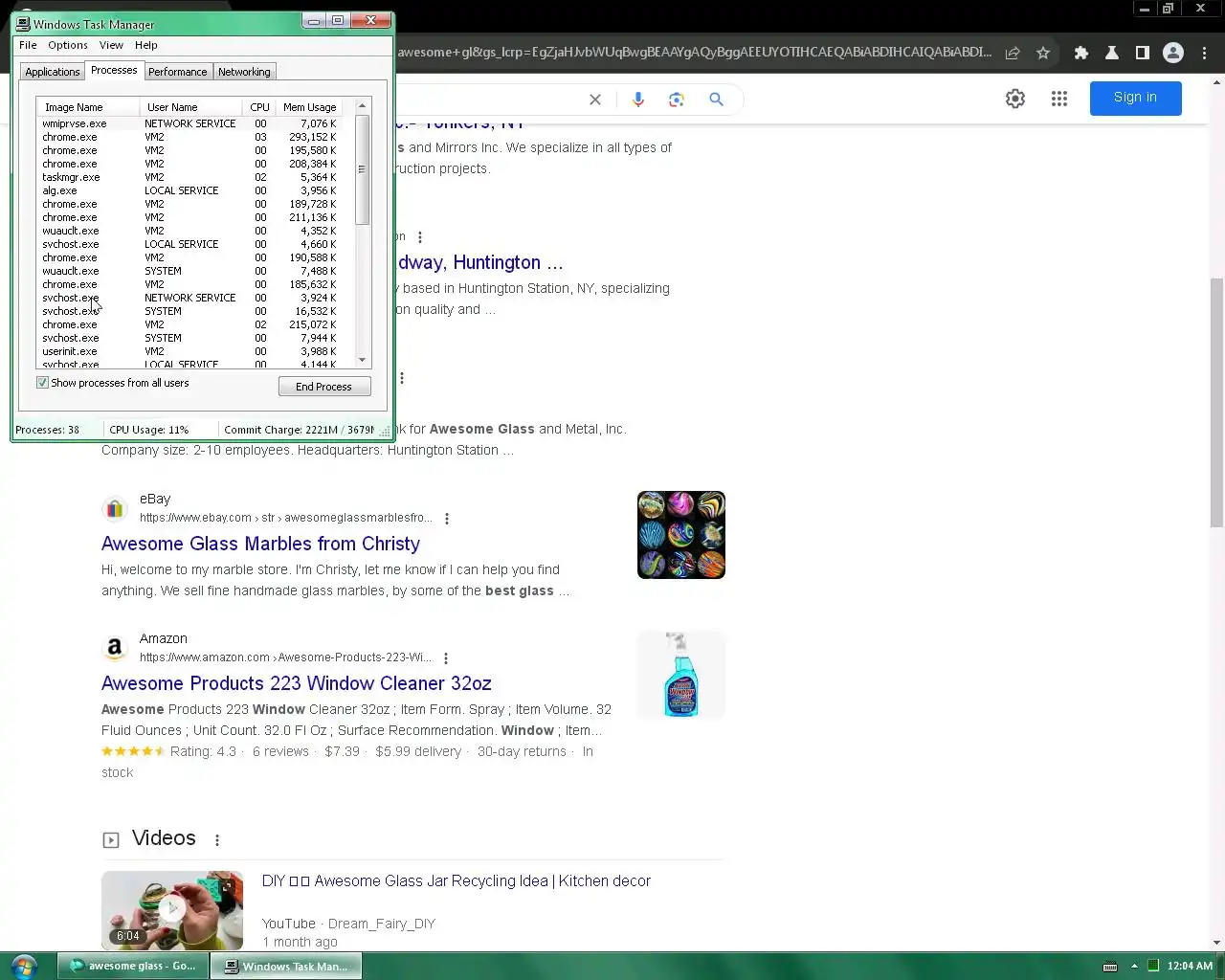Share this page from address bar
The width and height of the screenshot is (1225, 980).
coord(1013,53)
